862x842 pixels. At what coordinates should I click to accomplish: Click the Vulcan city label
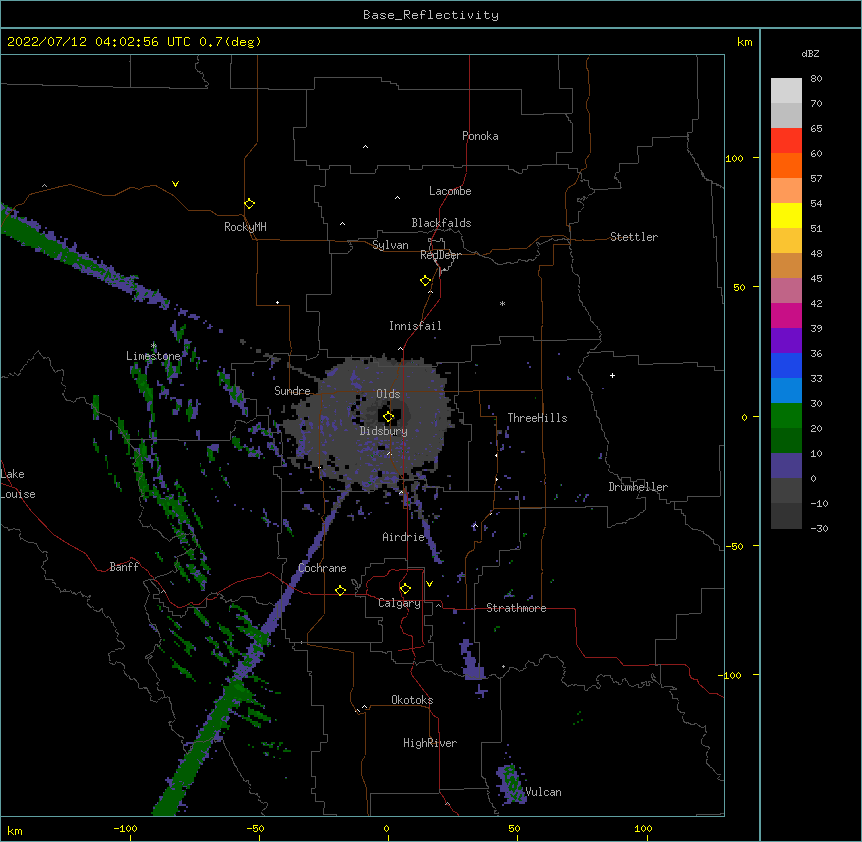pyautogui.click(x=543, y=792)
